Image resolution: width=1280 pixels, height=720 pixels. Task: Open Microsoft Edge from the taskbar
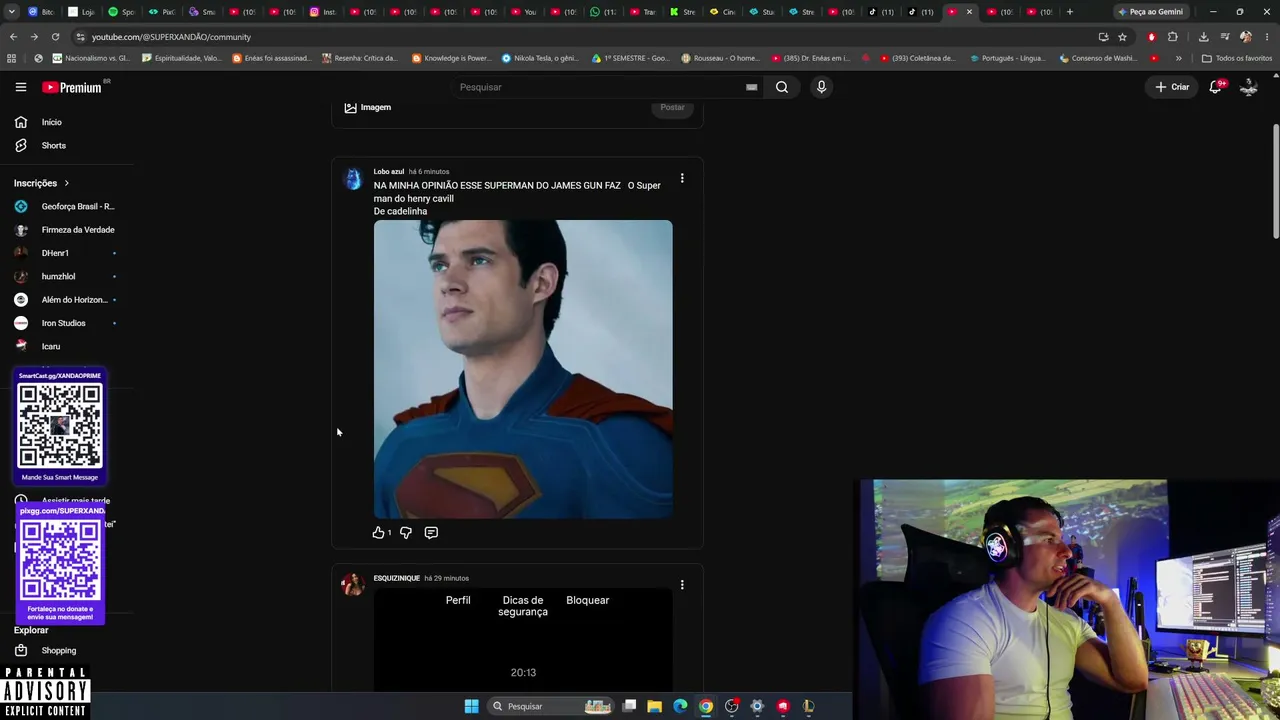click(x=680, y=706)
